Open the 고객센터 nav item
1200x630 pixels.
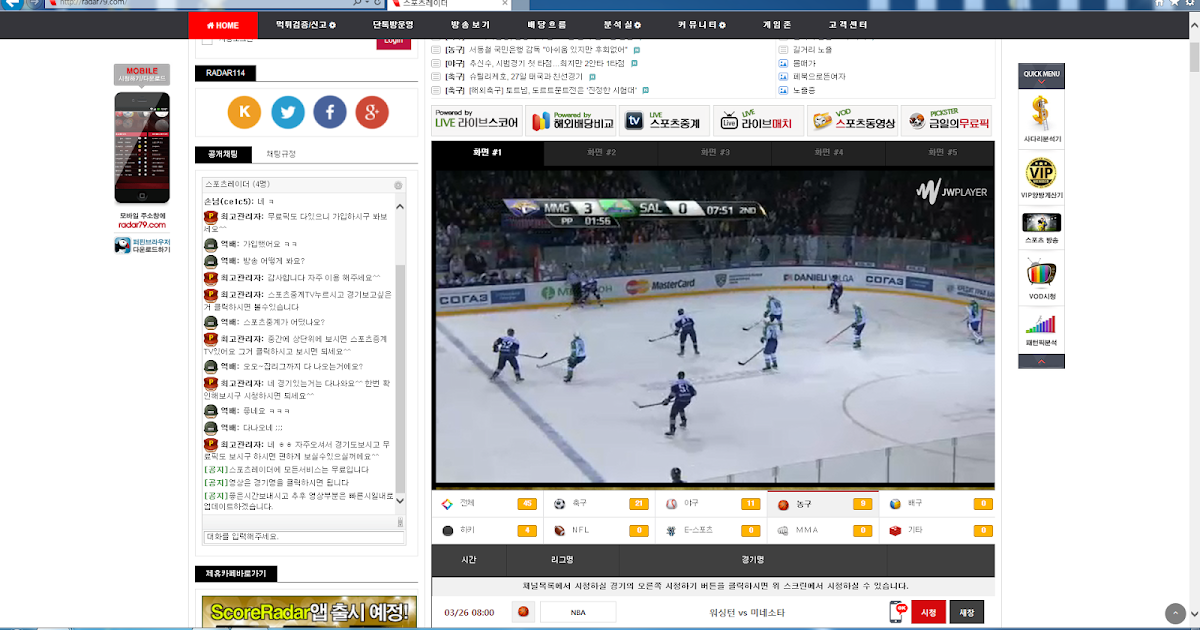[x=847, y=24]
